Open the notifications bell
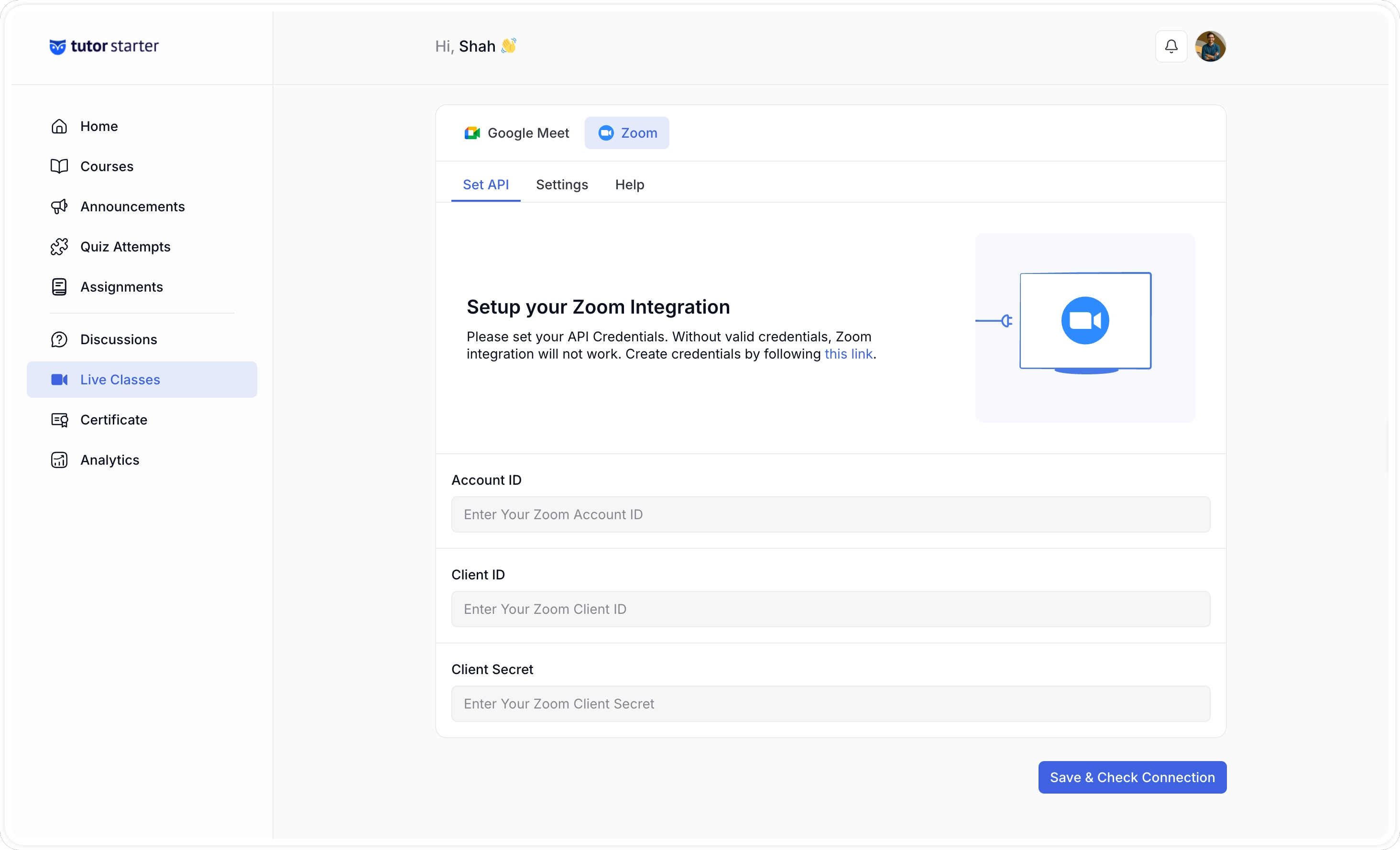The width and height of the screenshot is (1400, 850). click(x=1171, y=46)
